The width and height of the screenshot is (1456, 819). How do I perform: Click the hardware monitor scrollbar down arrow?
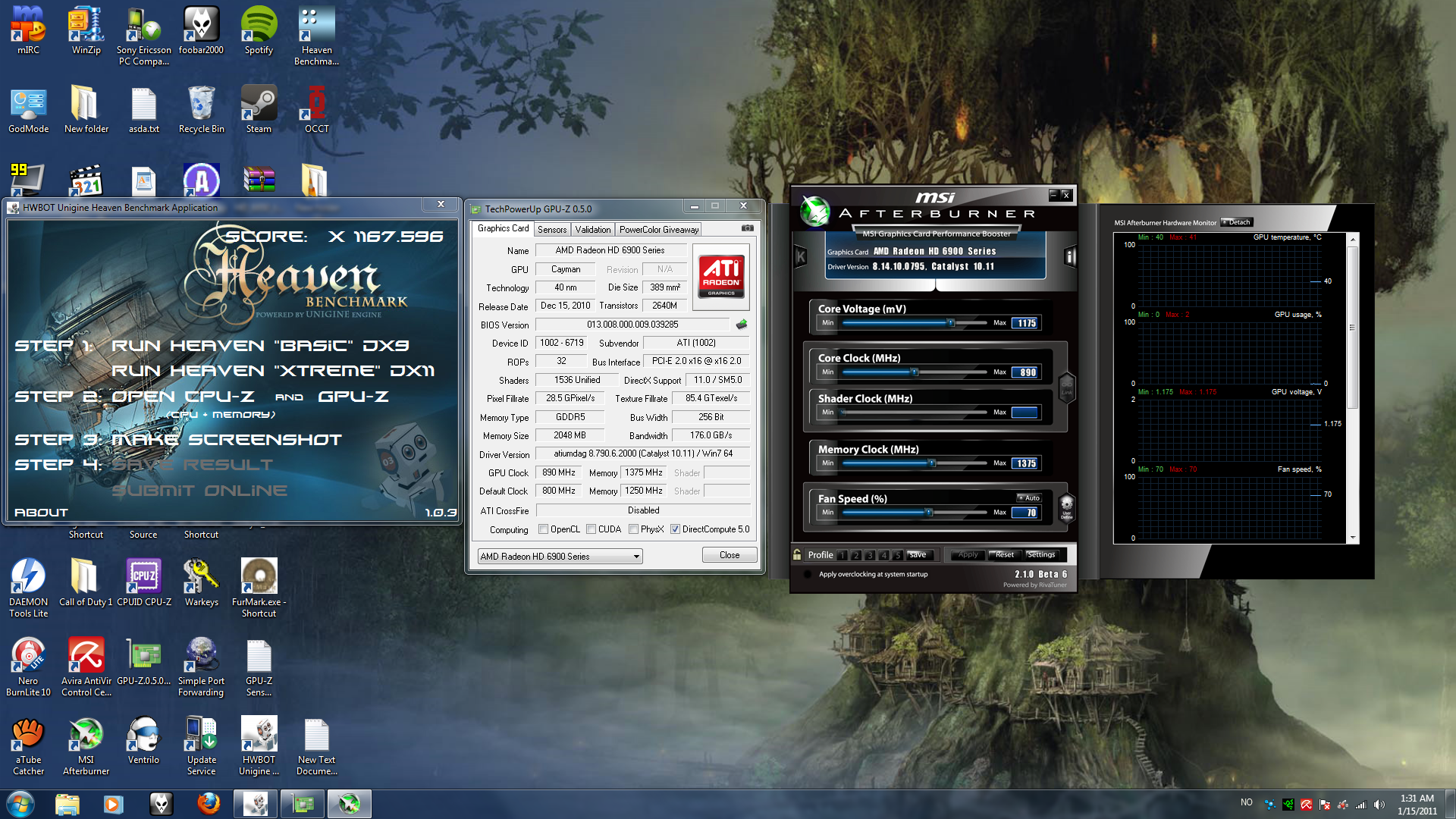click(x=1352, y=538)
